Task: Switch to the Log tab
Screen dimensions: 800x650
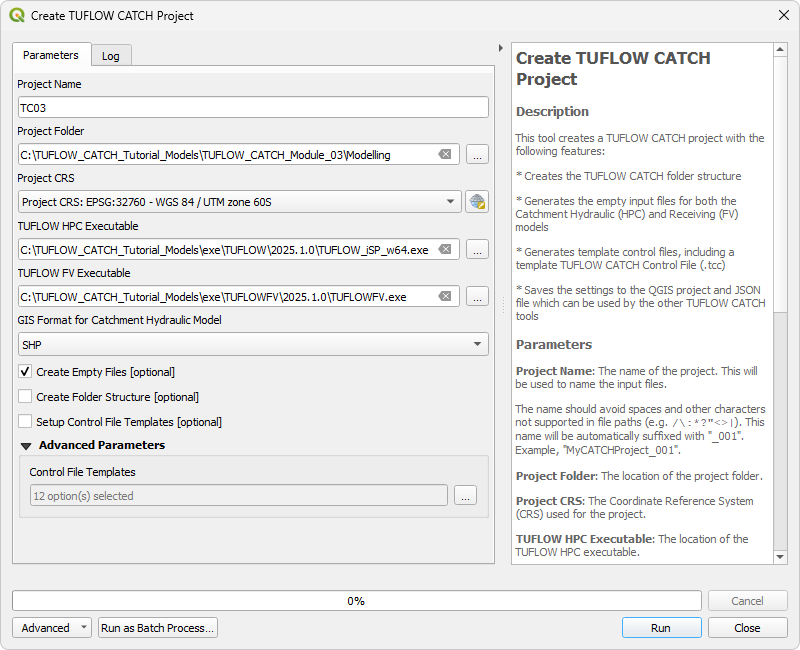Action: point(111,56)
